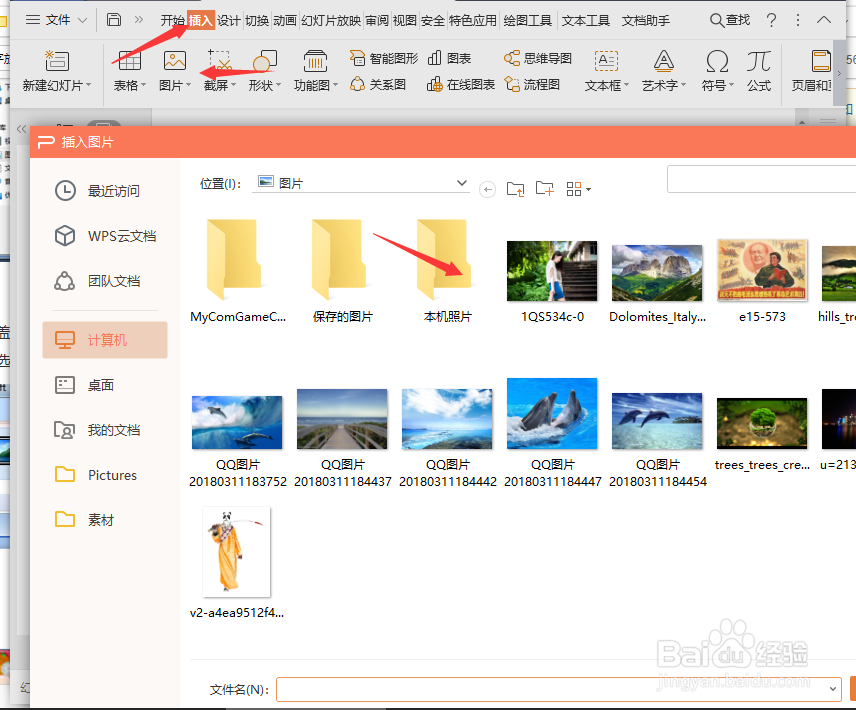Image resolution: width=856 pixels, height=710 pixels.
Task: Click the 功能图 icon
Action: (x=315, y=61)
